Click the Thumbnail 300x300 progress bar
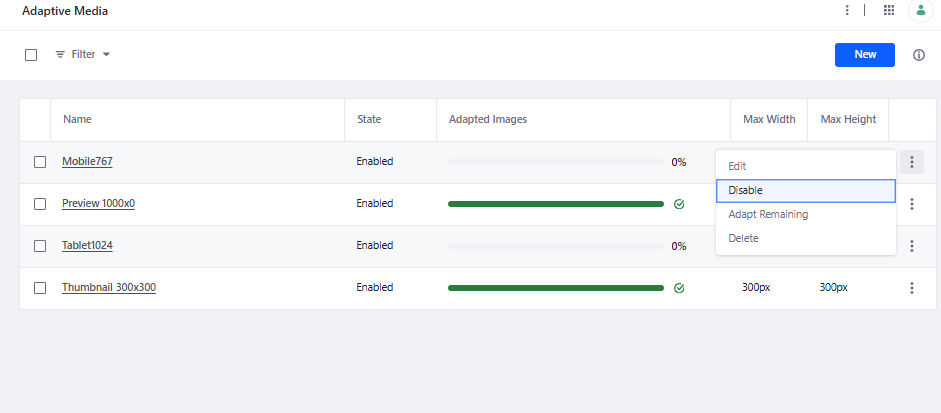 [555, 288]
